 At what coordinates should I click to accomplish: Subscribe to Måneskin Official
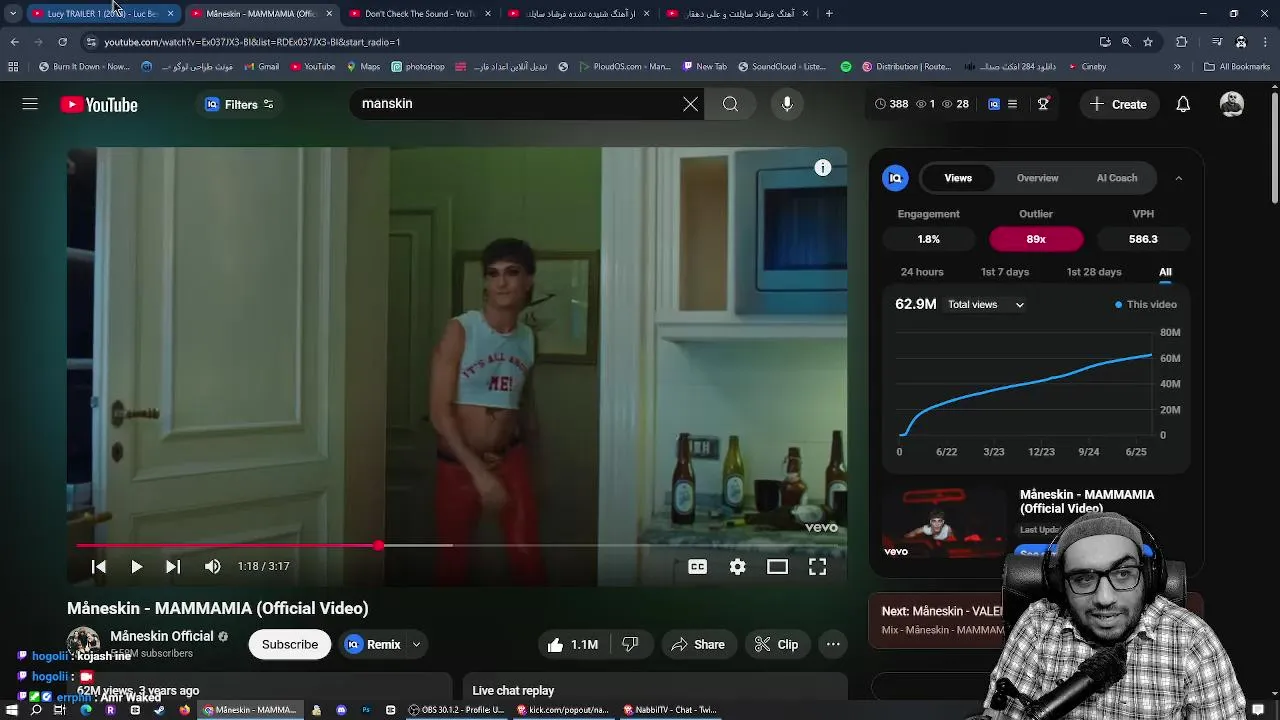[290, 644]
